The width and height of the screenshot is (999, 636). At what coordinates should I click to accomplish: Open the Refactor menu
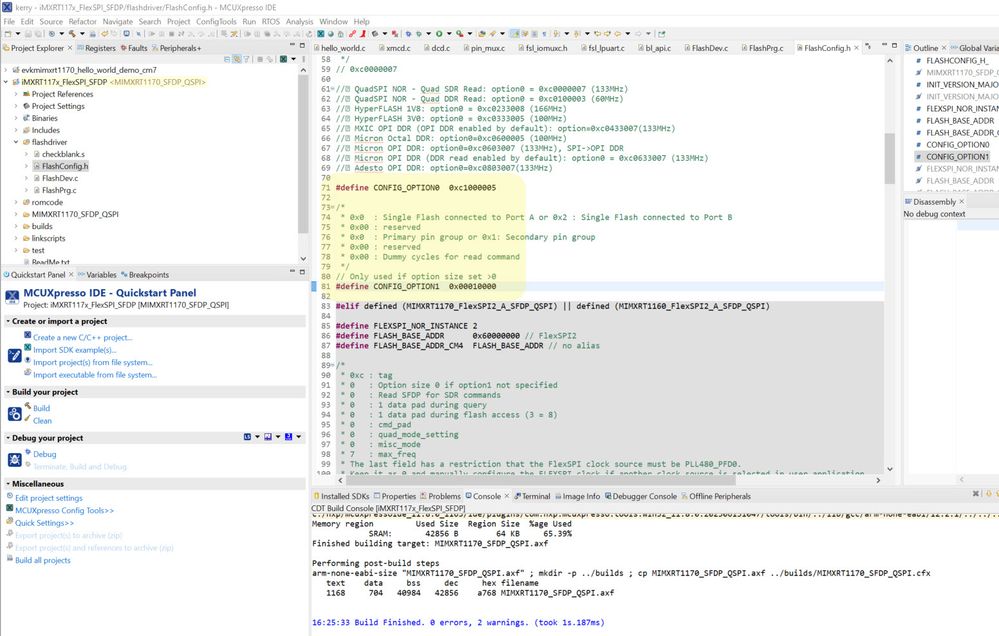(x=82, y=21)
